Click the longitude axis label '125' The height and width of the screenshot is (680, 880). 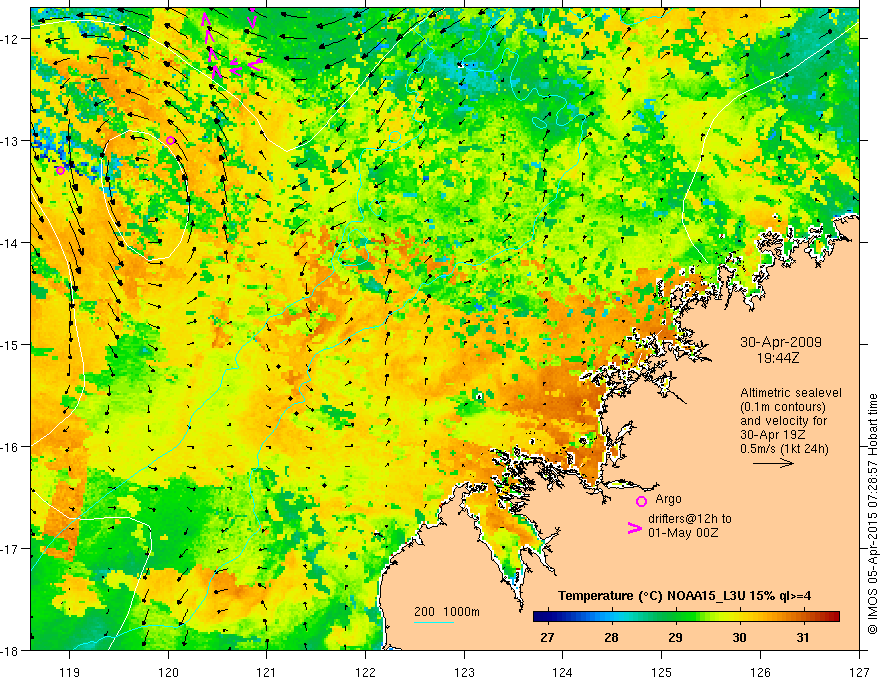[x=662, y=672]
